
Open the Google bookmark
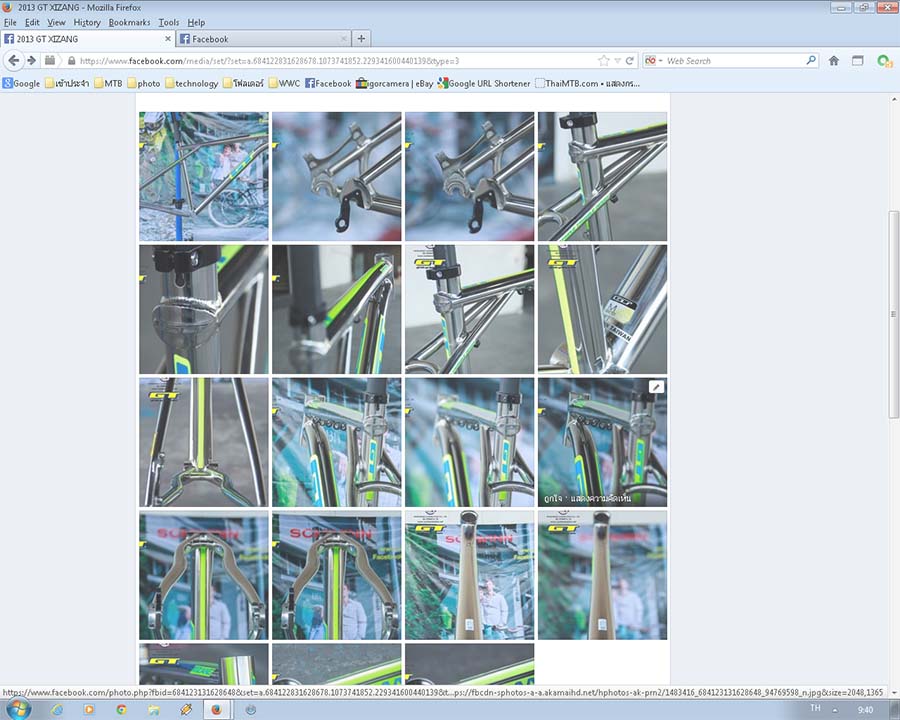[x=21, y=83]
